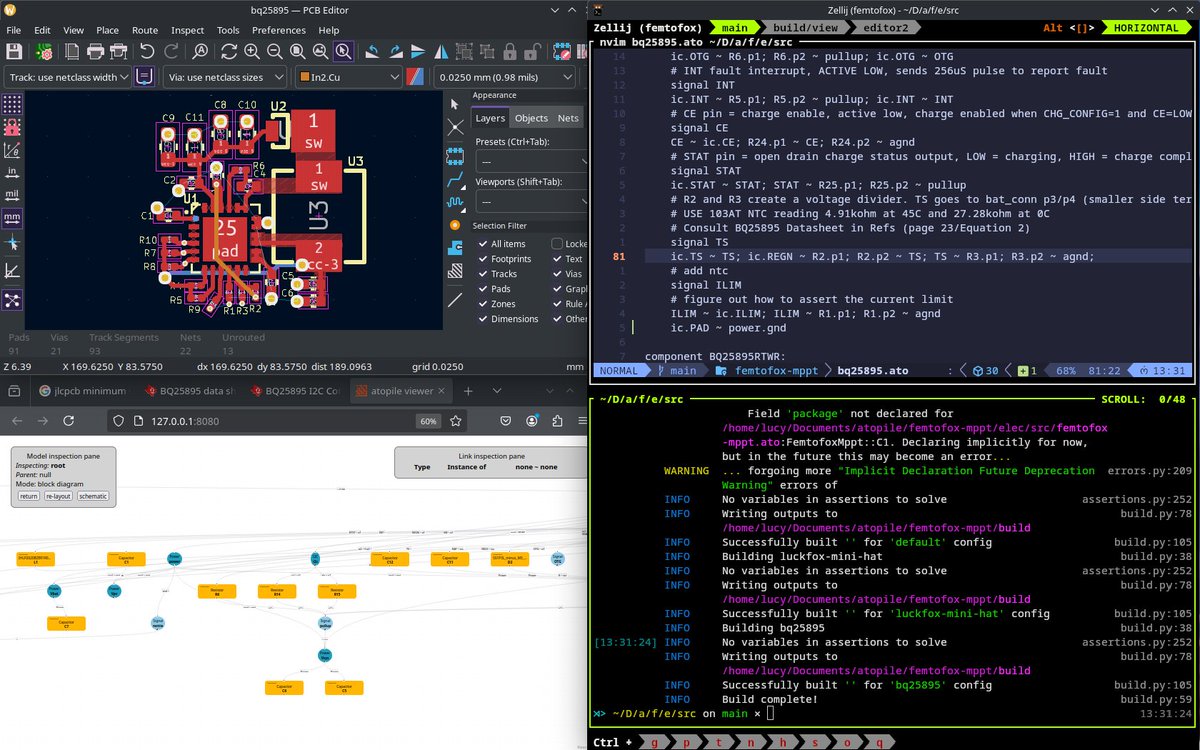
Task: Refresh the PCB view
Action: pos(229,51)
